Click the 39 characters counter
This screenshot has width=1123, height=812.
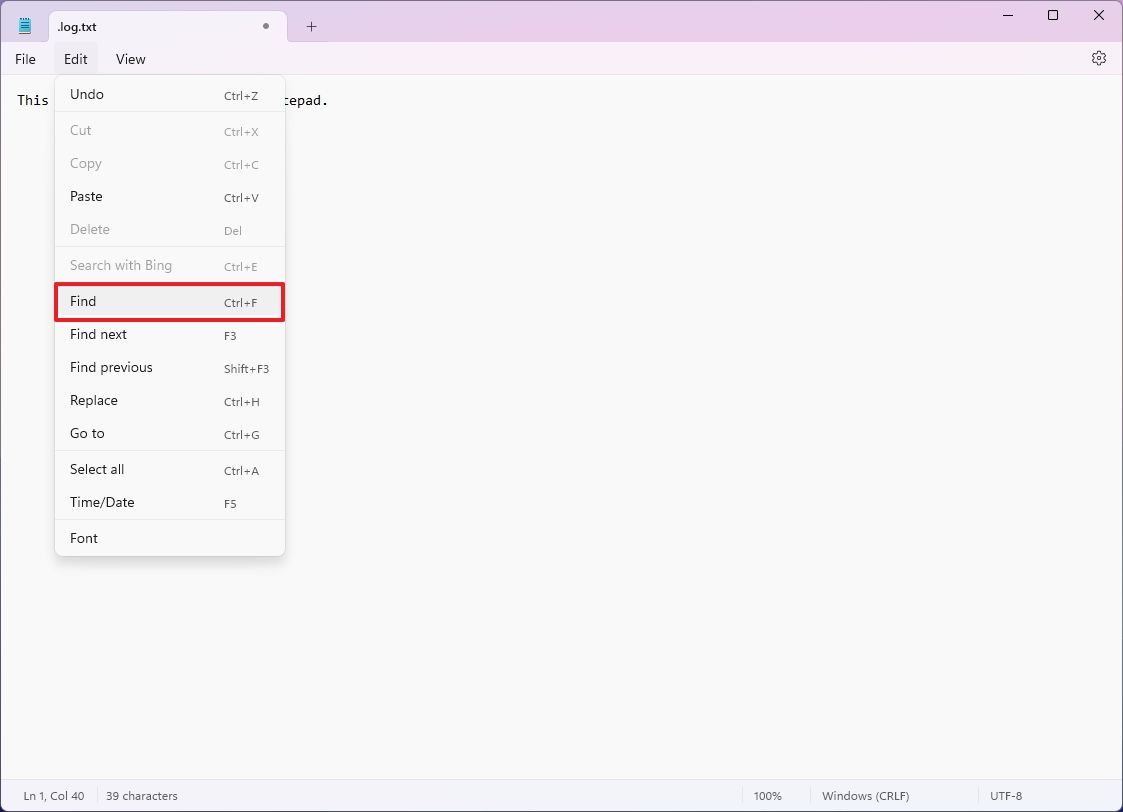click(x=141, y=795)
